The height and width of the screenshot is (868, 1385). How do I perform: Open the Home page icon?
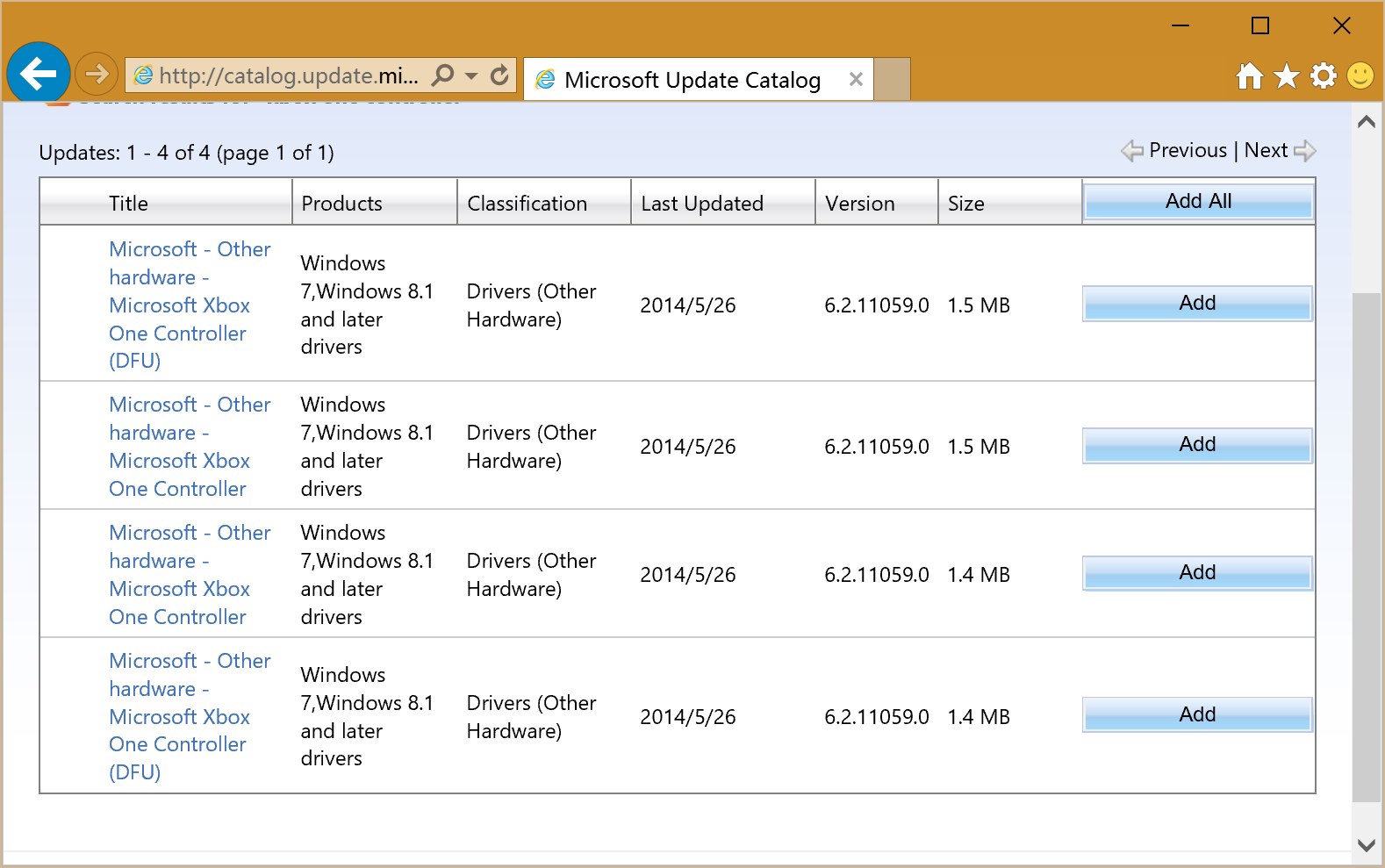click(x=1249, y=76)
